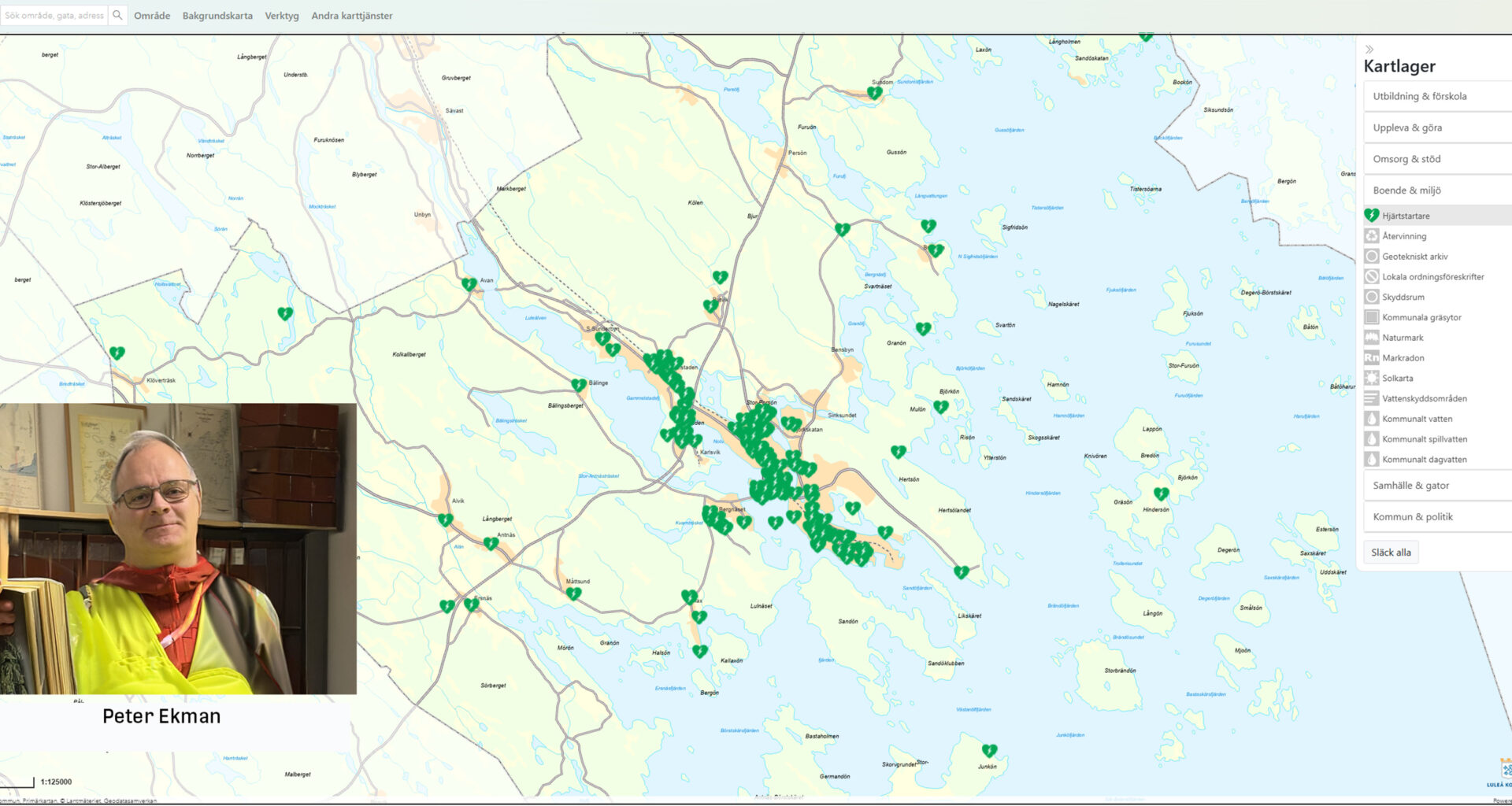1512x806 pixels.
Task: Click the 1:125000 scale control
Action: [55, 782]
